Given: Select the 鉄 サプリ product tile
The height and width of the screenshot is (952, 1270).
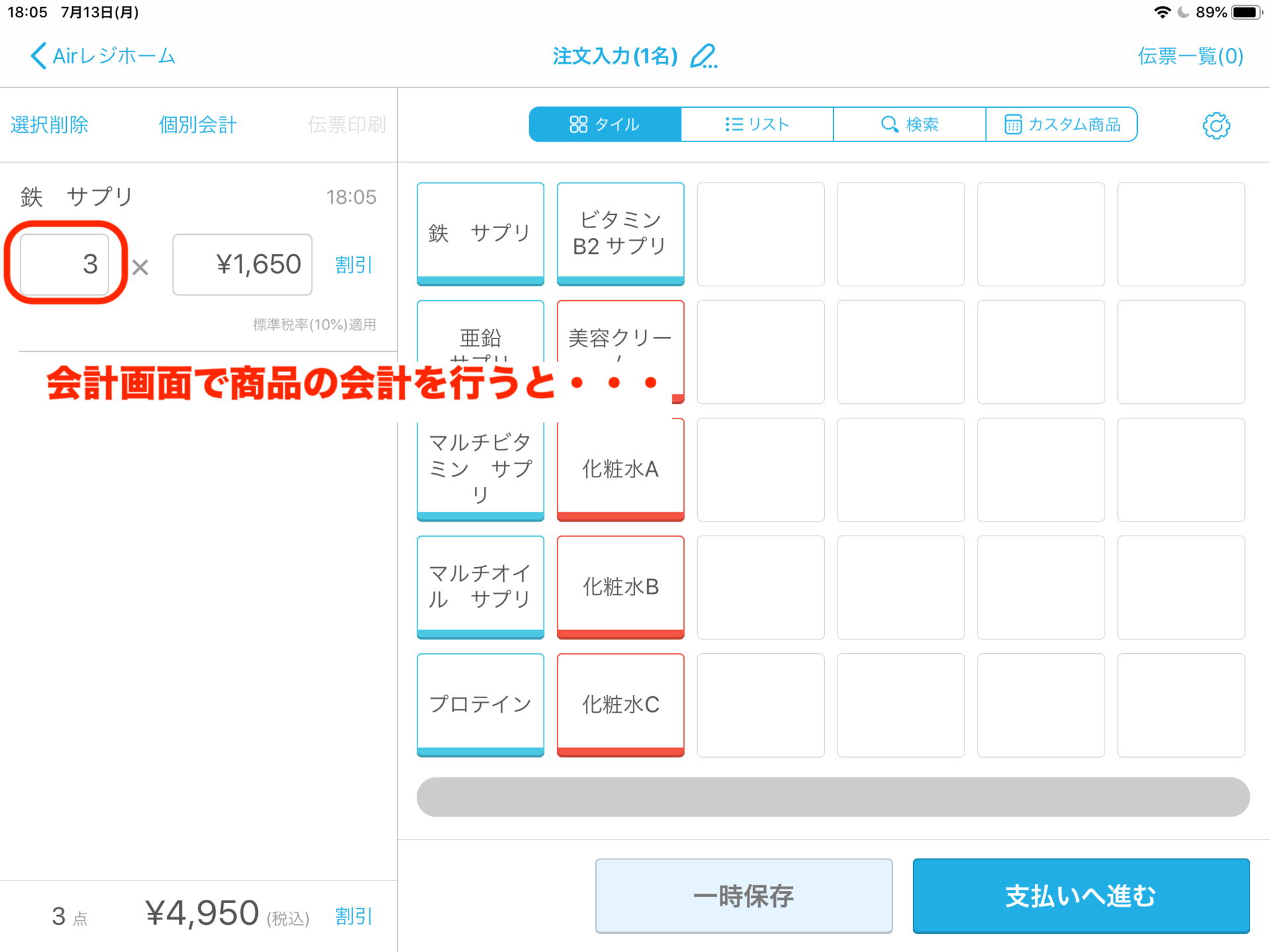Looking at the screenshot, I should (480, 234).
